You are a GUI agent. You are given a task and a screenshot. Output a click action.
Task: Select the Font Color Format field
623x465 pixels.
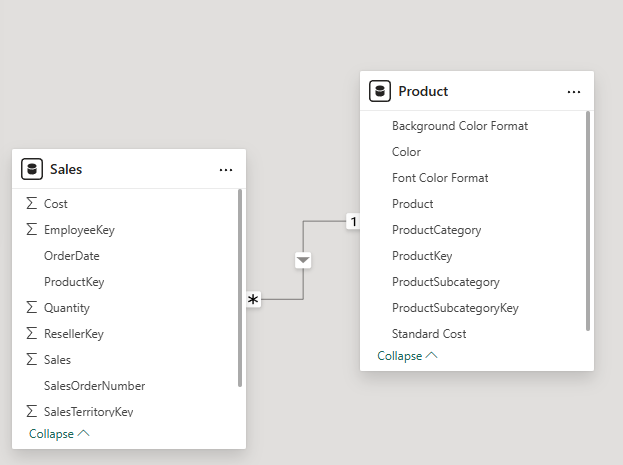(440, 178)
